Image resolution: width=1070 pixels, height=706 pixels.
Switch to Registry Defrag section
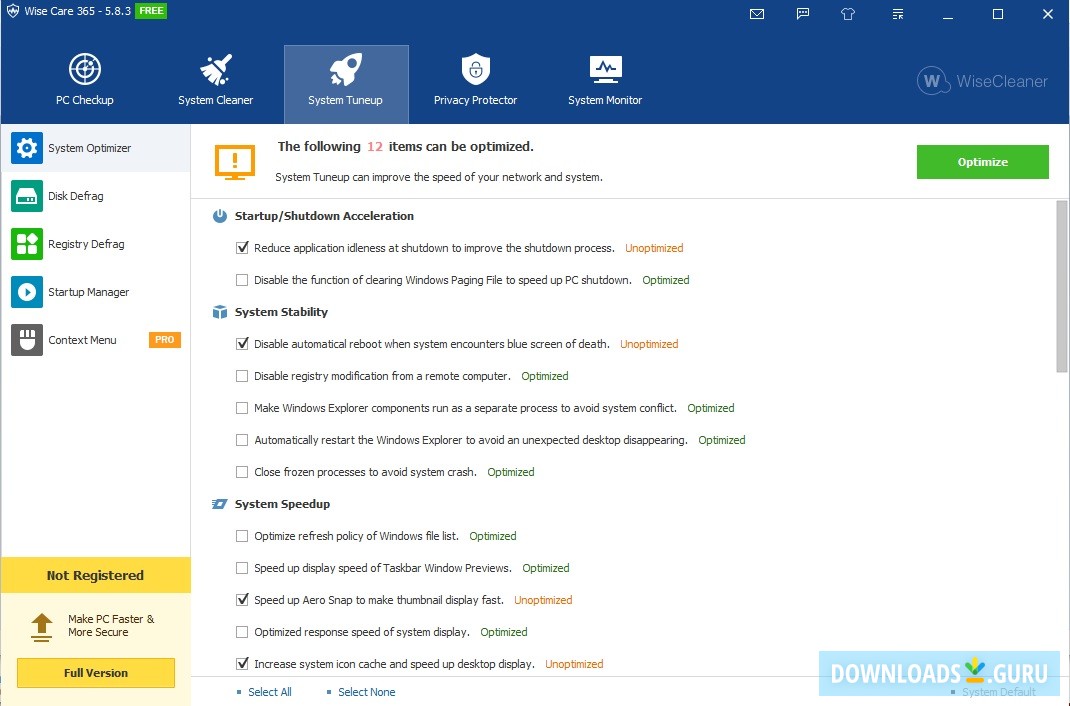tap(96, 244)
